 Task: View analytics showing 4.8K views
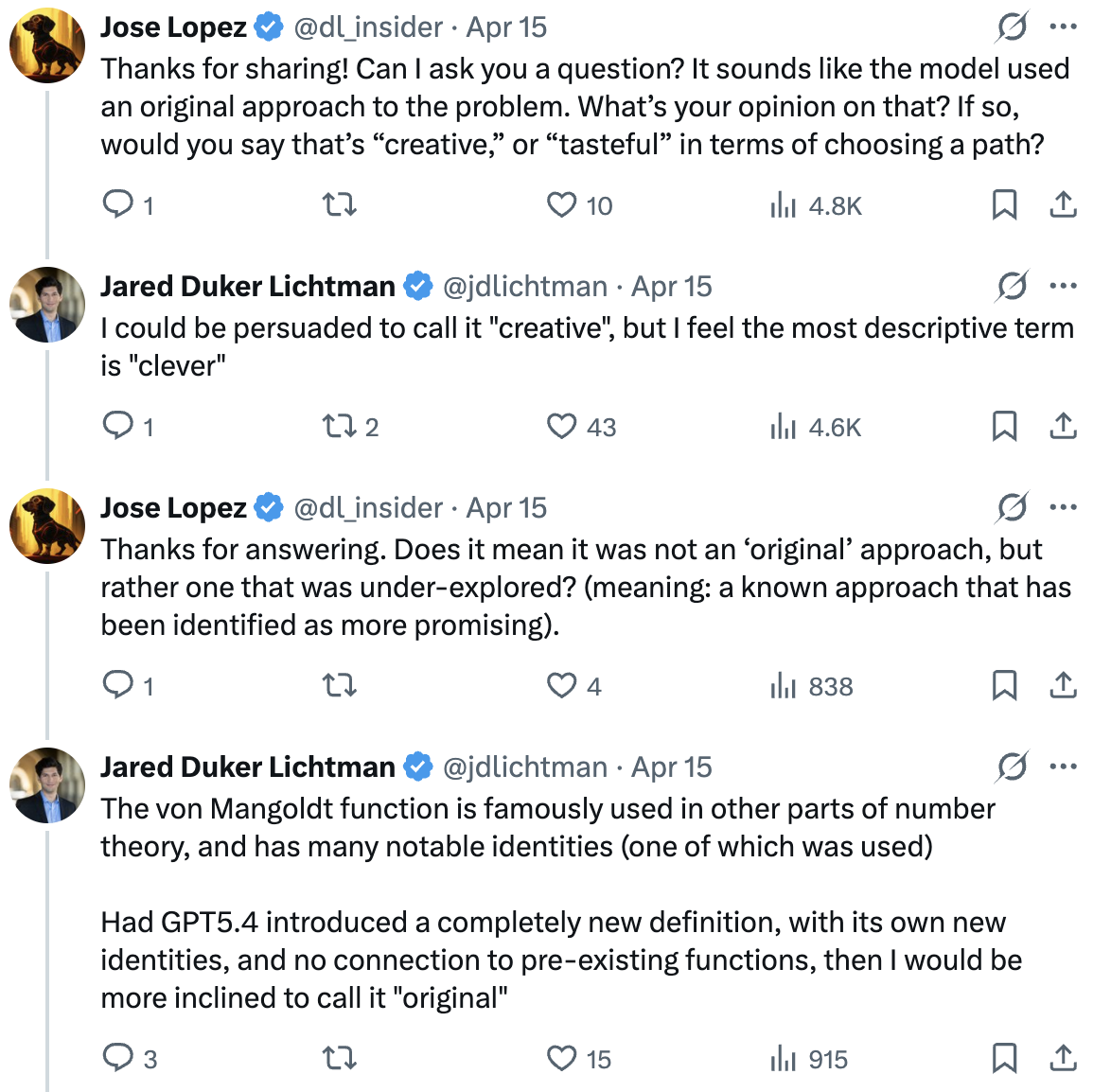[816, 205]
